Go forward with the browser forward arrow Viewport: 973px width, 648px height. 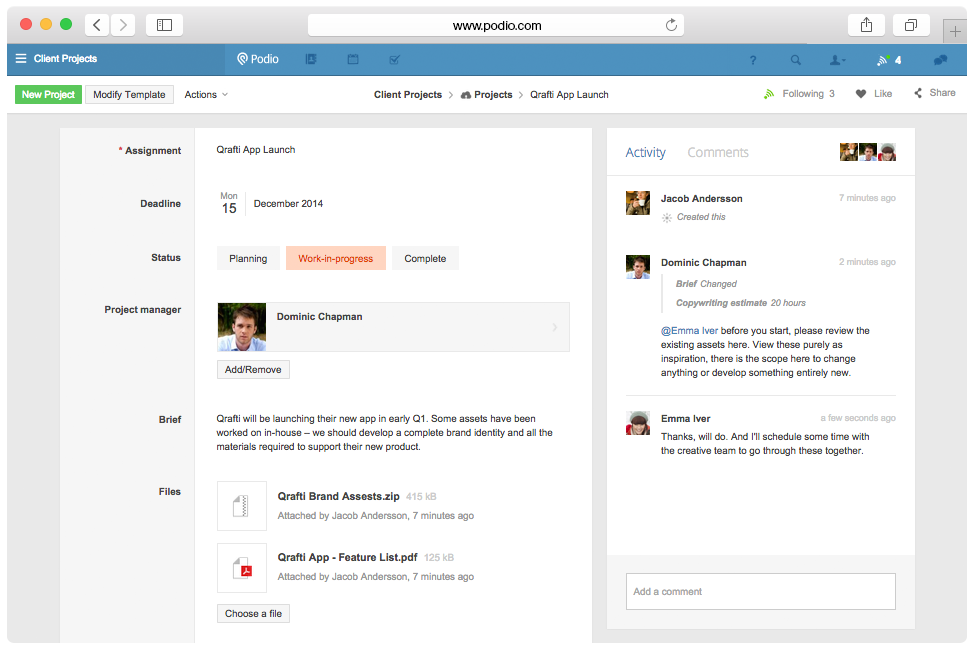(x=123, y=25)
